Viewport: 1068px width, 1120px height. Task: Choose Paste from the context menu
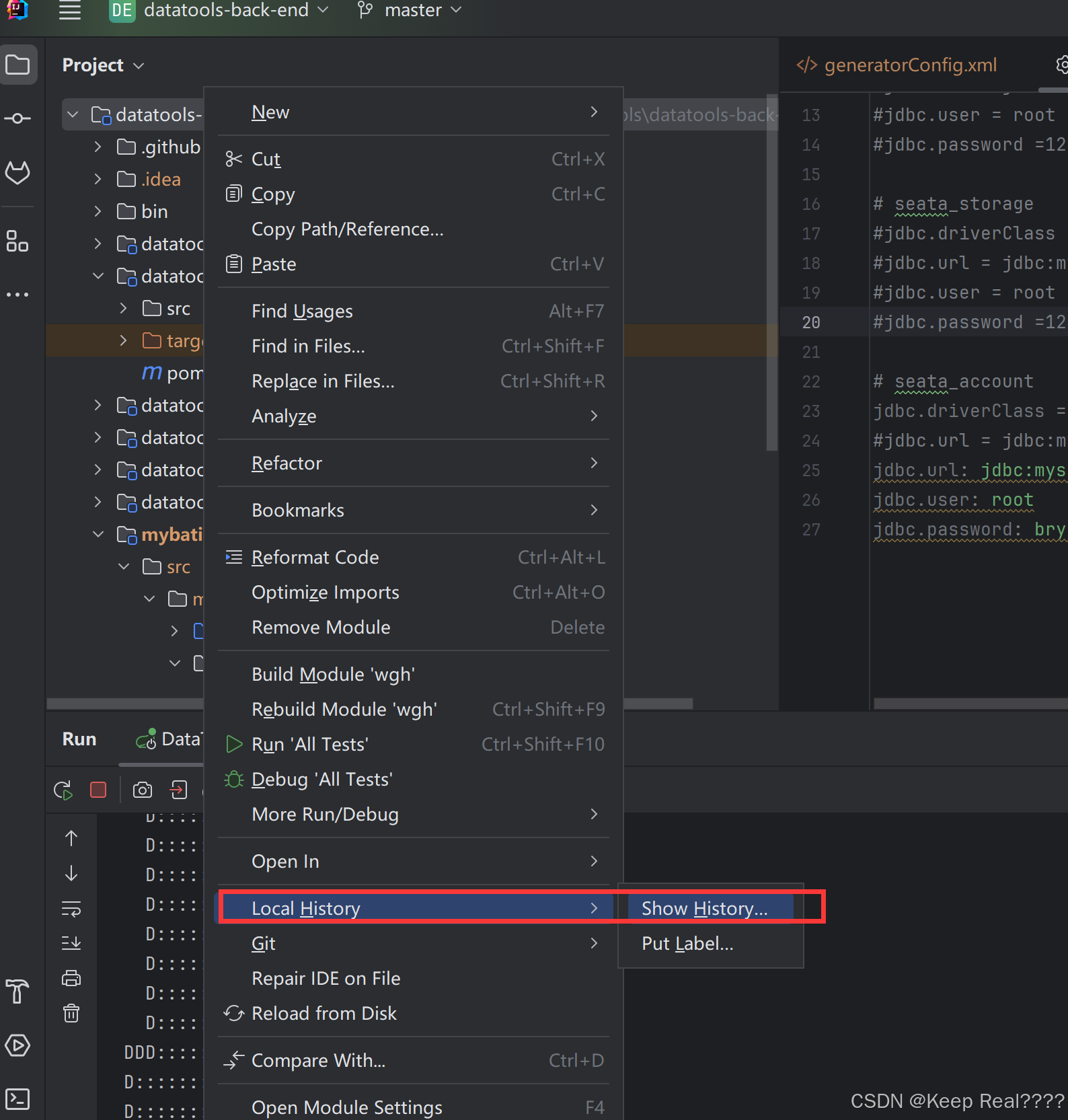(x=414, y=264)
